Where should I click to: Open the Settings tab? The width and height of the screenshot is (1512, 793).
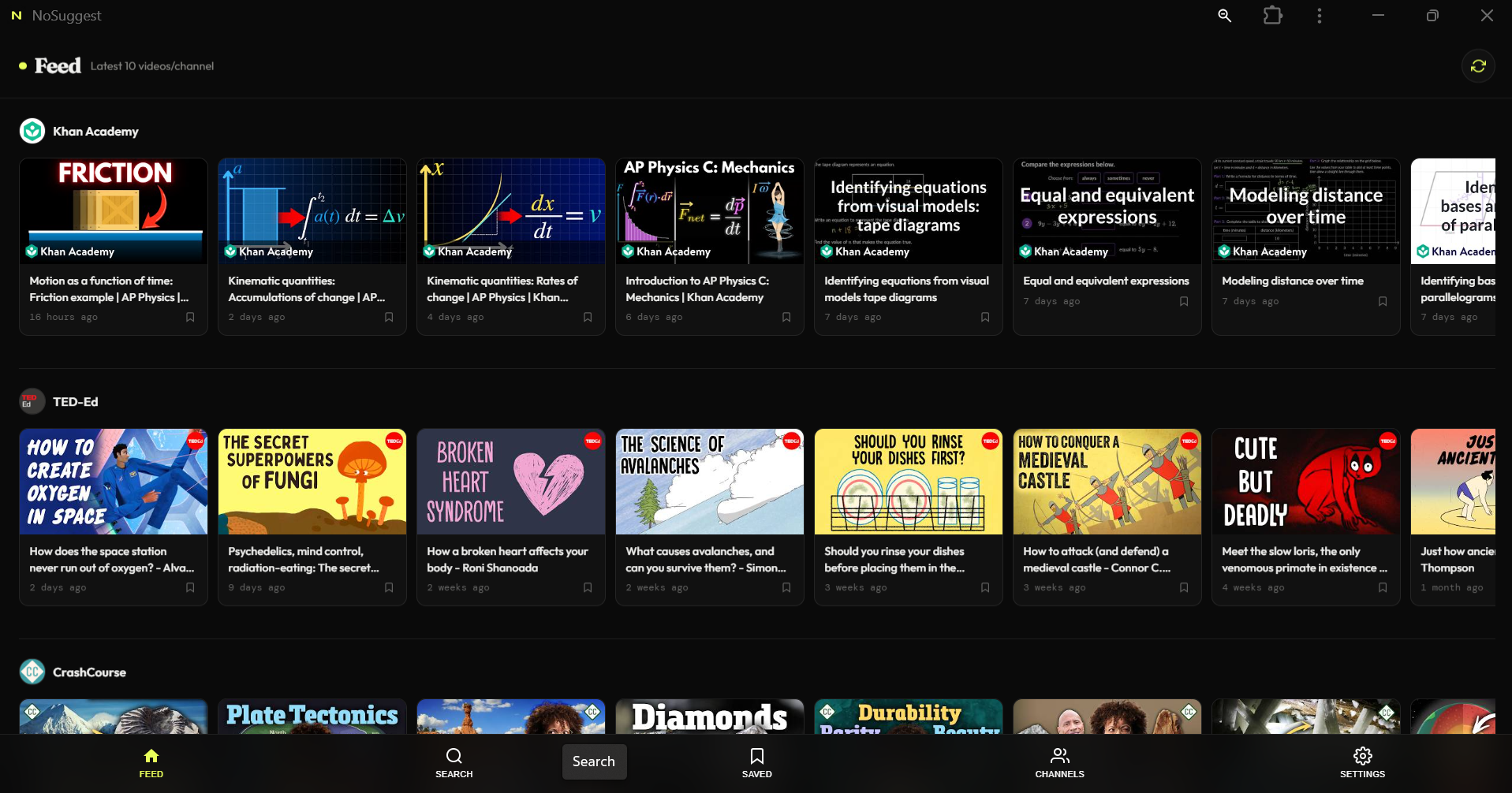tap(1362, 763)
